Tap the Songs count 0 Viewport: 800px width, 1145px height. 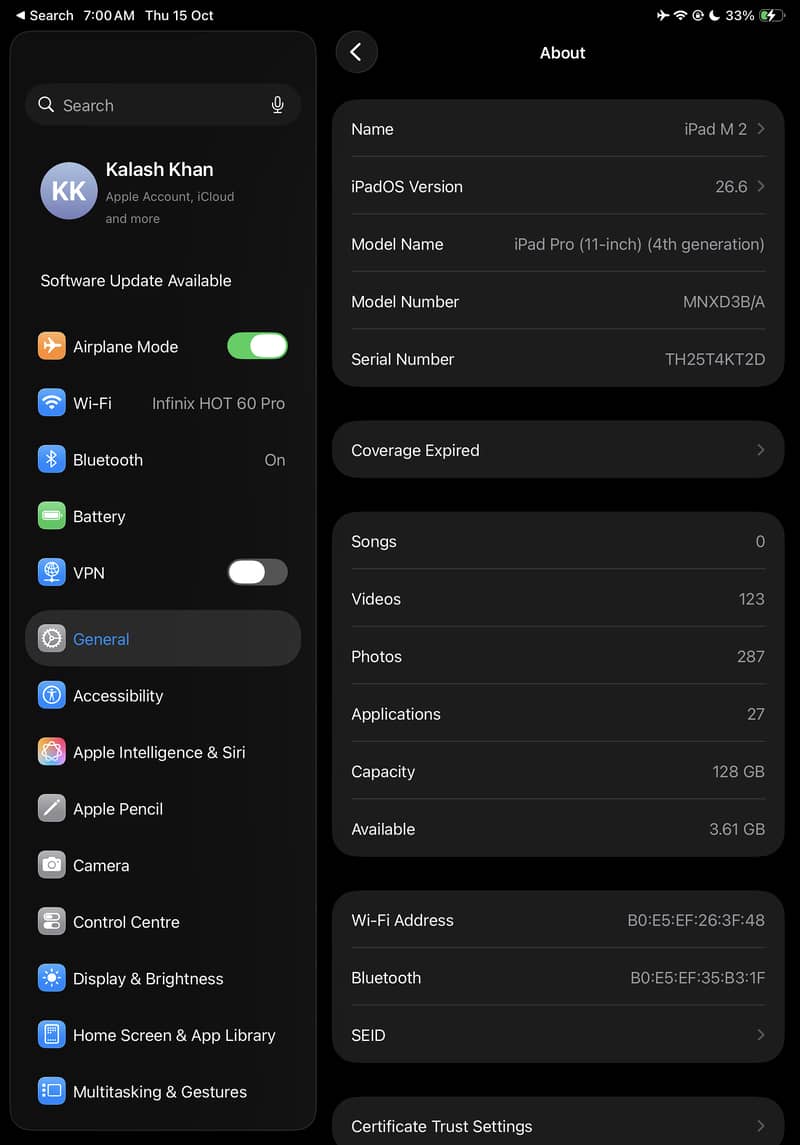tap(760, 541)
